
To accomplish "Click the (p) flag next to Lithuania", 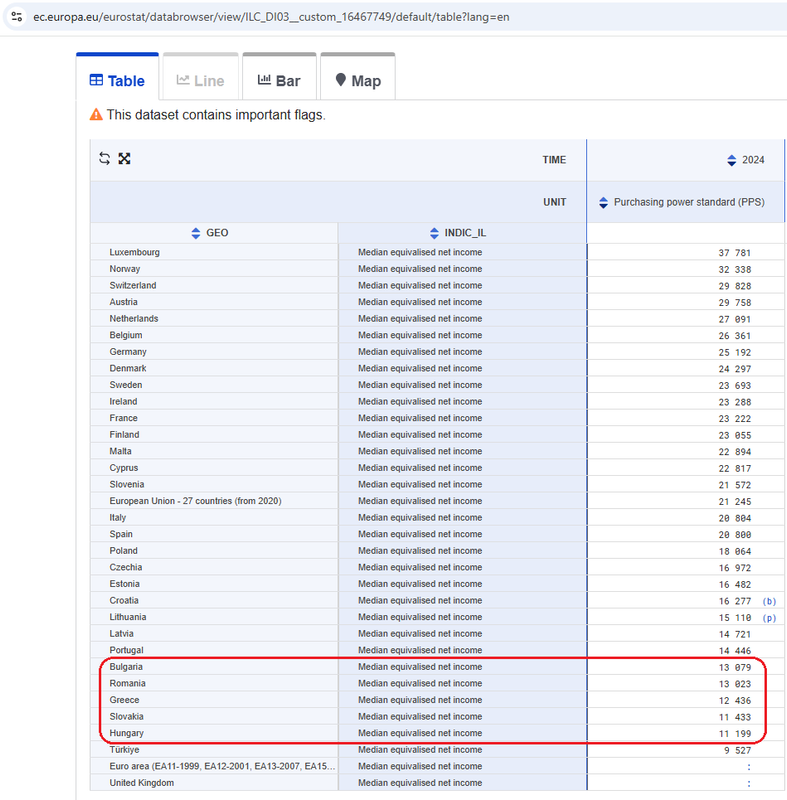I will (x=769, y=618).
